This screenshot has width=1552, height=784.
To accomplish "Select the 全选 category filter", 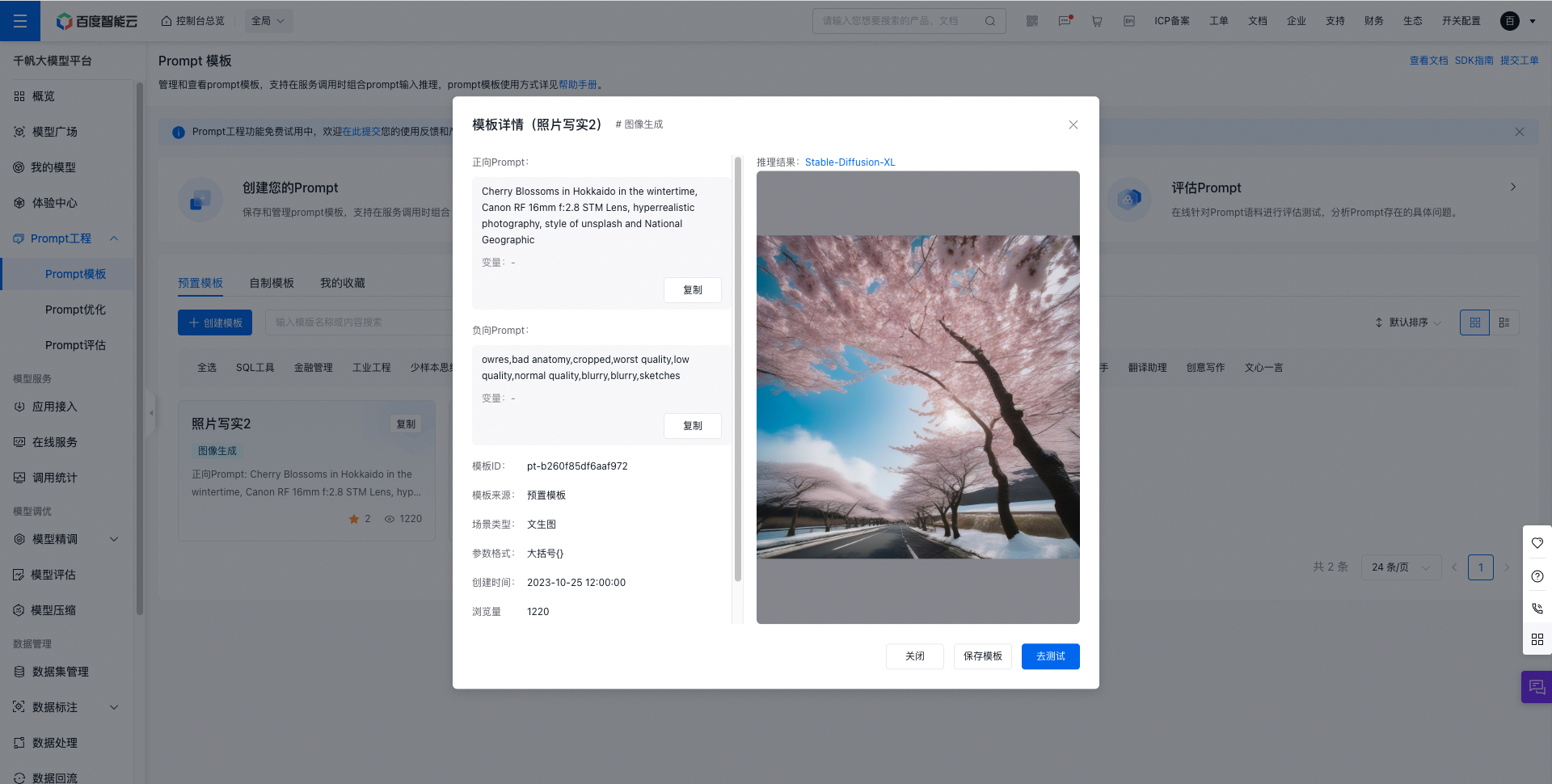I will tap(207, 368).
